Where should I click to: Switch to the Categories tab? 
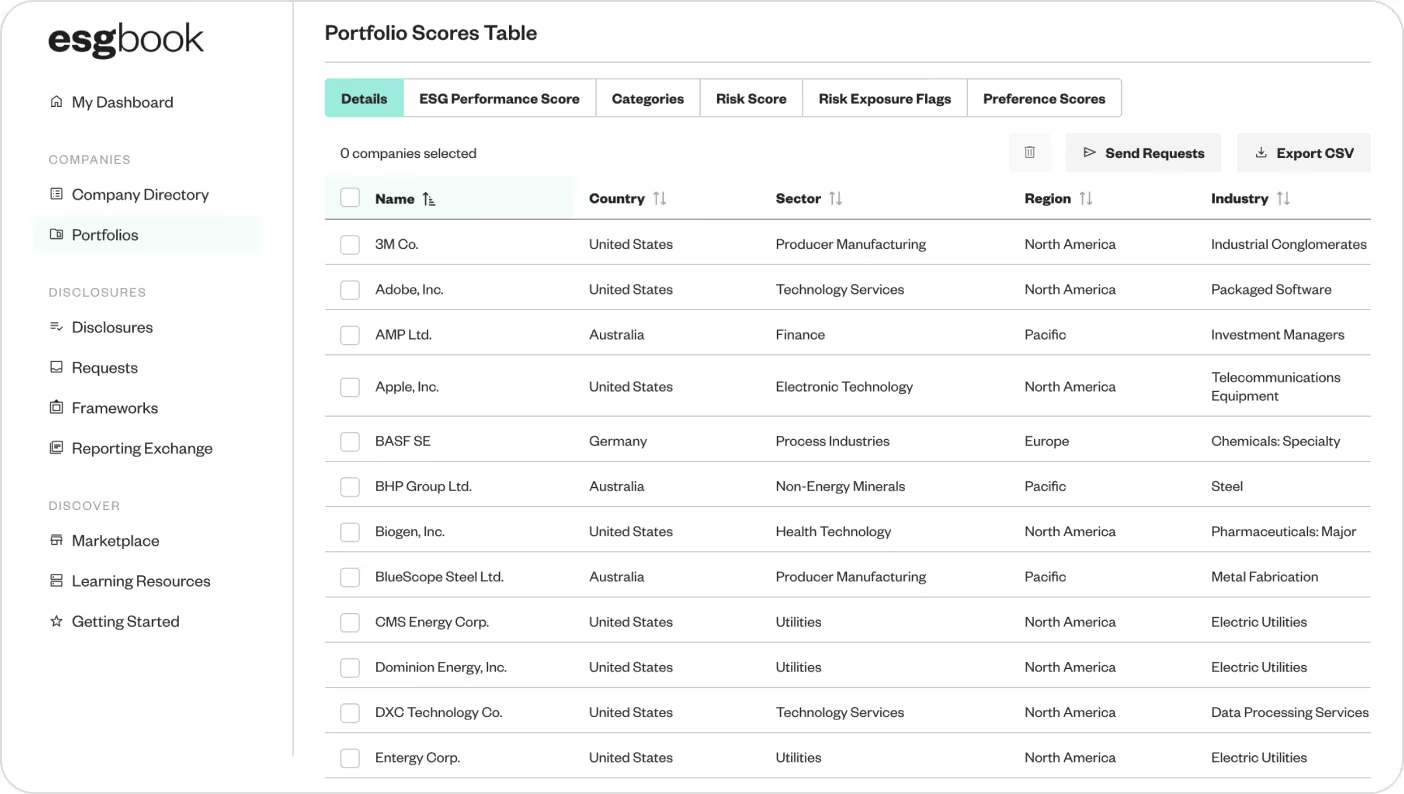point(648,98)
